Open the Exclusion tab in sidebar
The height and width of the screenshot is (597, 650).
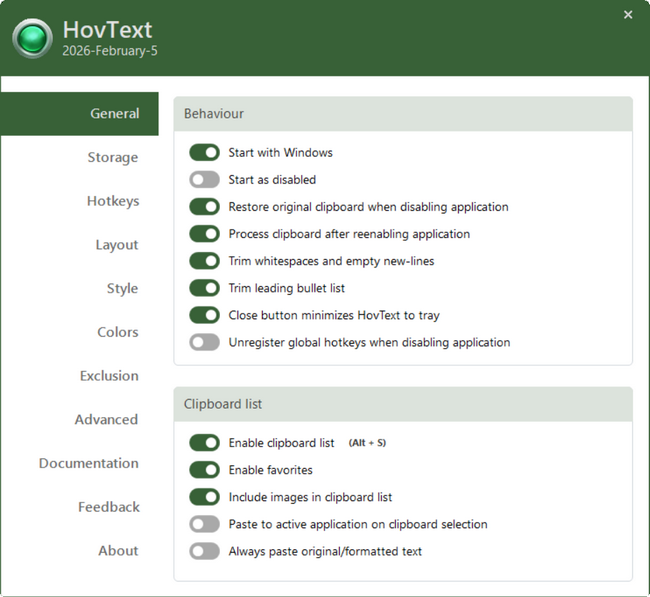pos(109,376)
